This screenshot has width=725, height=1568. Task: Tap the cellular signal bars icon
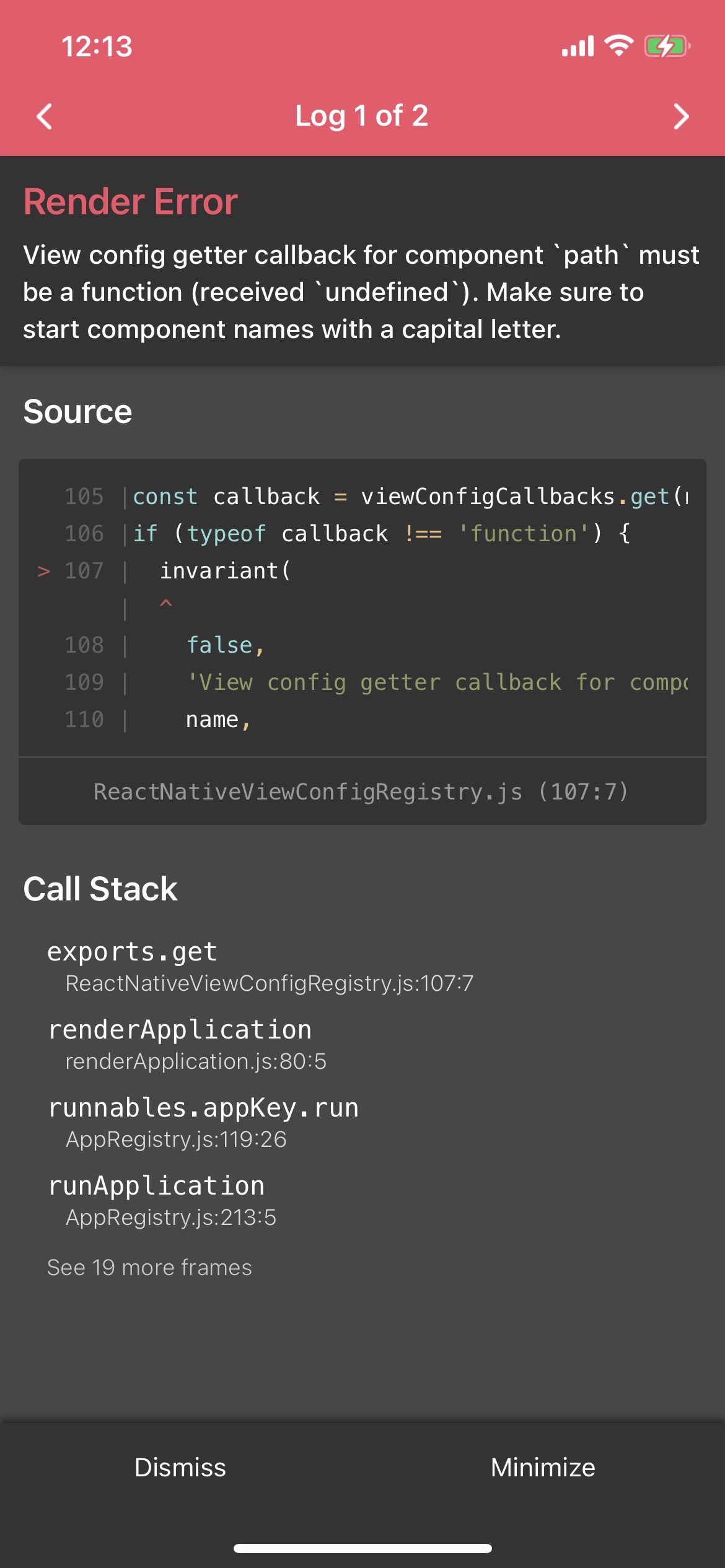(578, 46)
